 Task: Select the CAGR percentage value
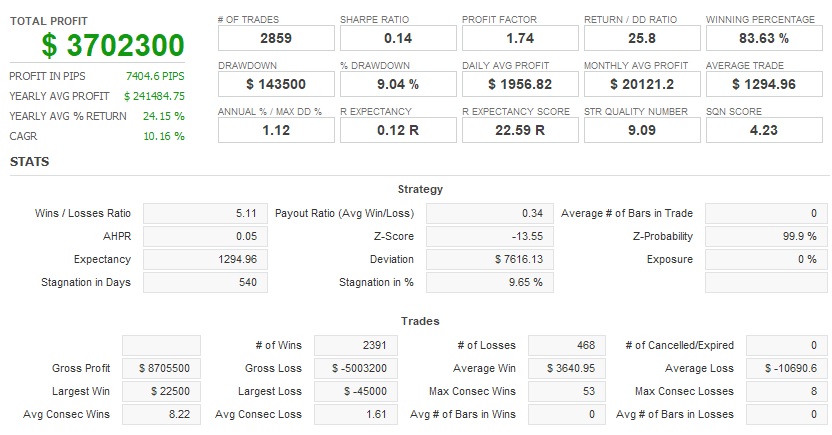pos(164,136)
